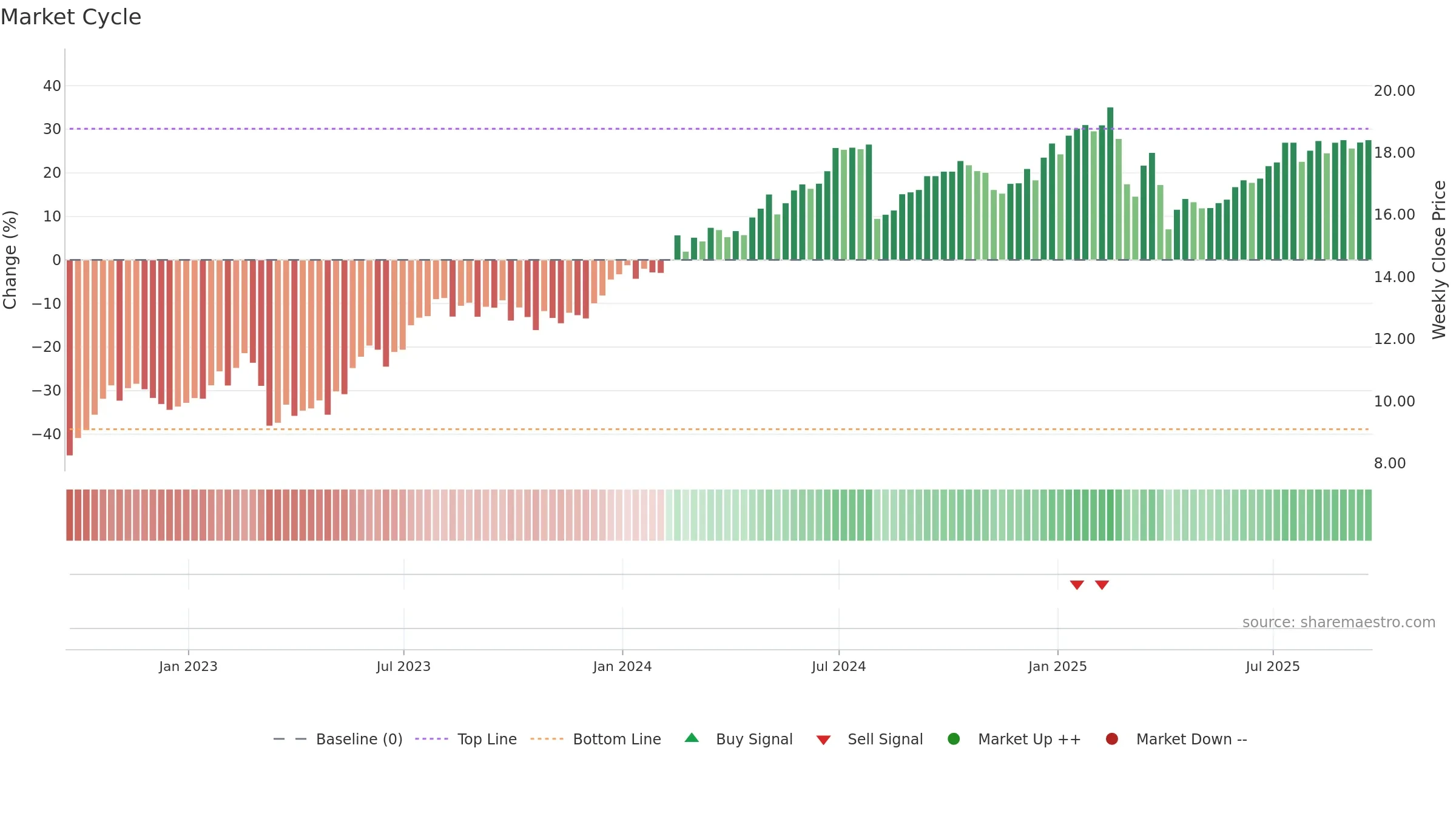The width and height of the screenshot is (1456, 819).
Task: Click the 16.00 price axis label
Action: point(1394,214)
